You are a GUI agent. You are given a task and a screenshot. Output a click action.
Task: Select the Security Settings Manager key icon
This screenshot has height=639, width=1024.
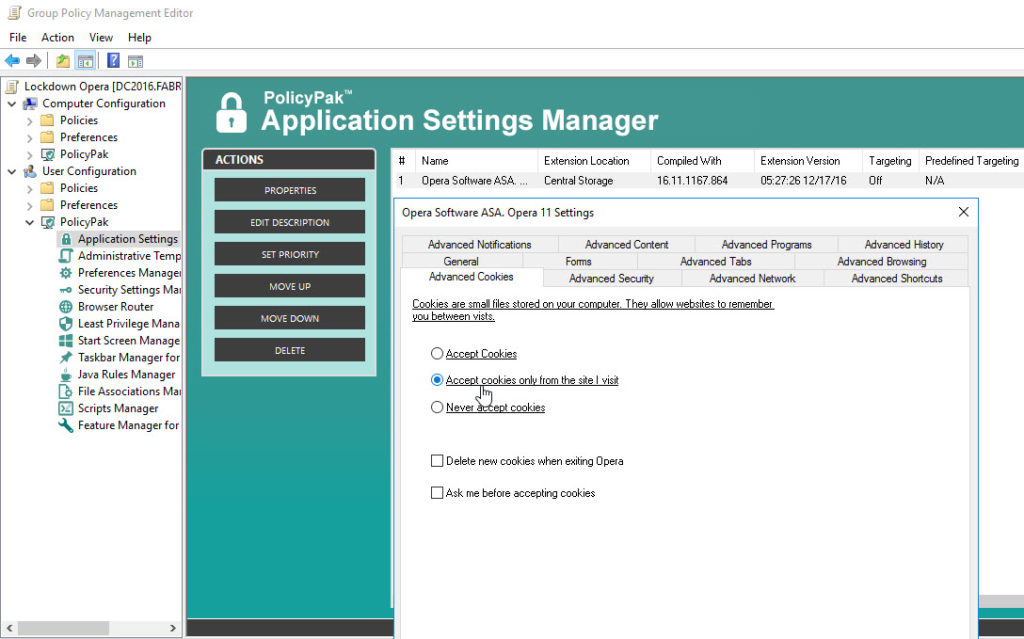point(66,290)
